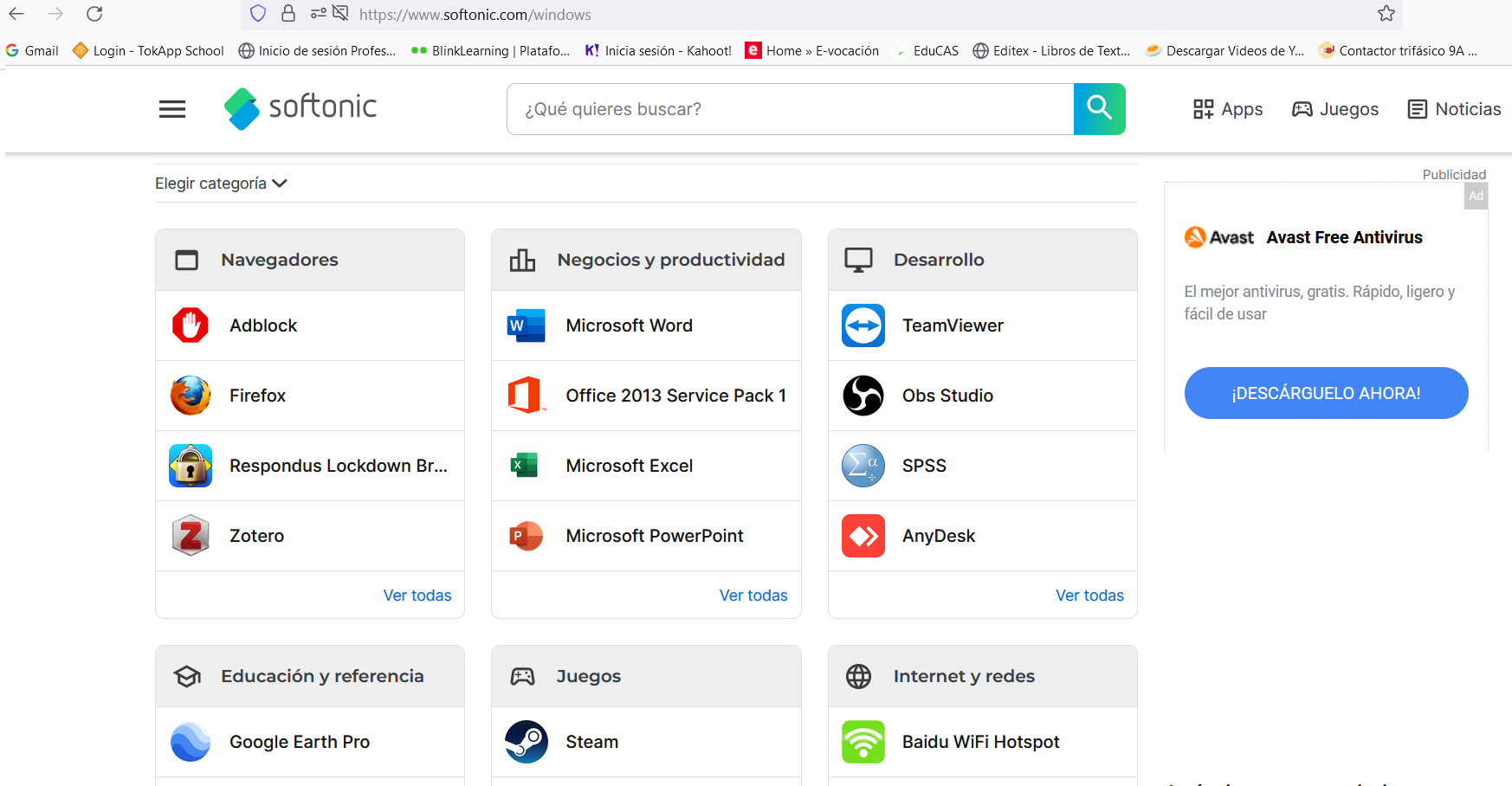Expand the Elegir categoría dropdown

tap(221, 184)
